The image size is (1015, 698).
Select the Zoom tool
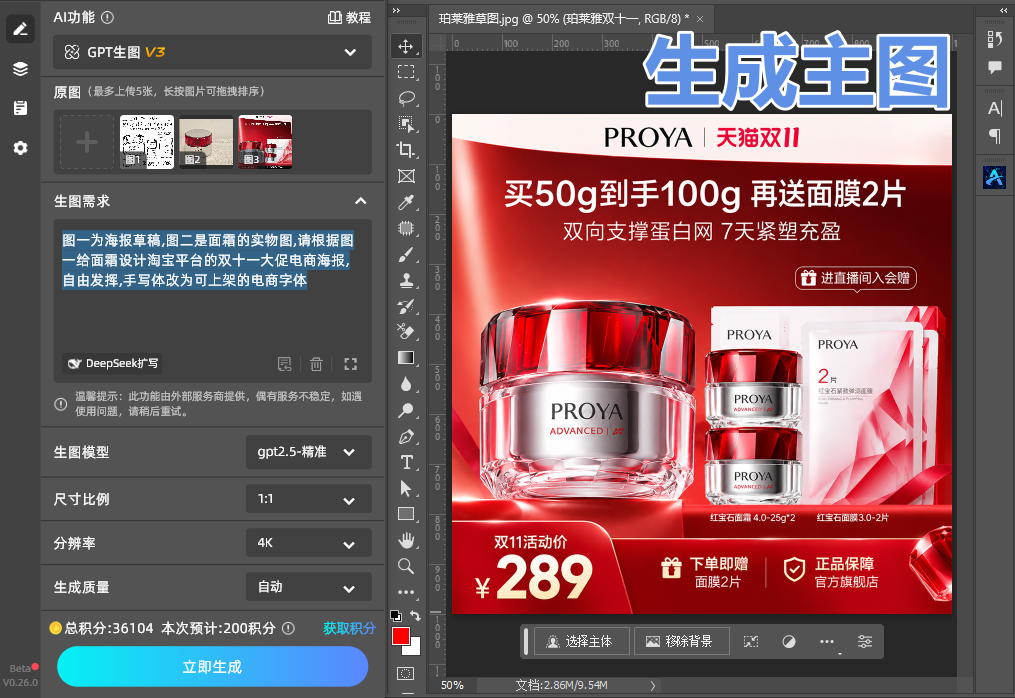pos(406,566)
